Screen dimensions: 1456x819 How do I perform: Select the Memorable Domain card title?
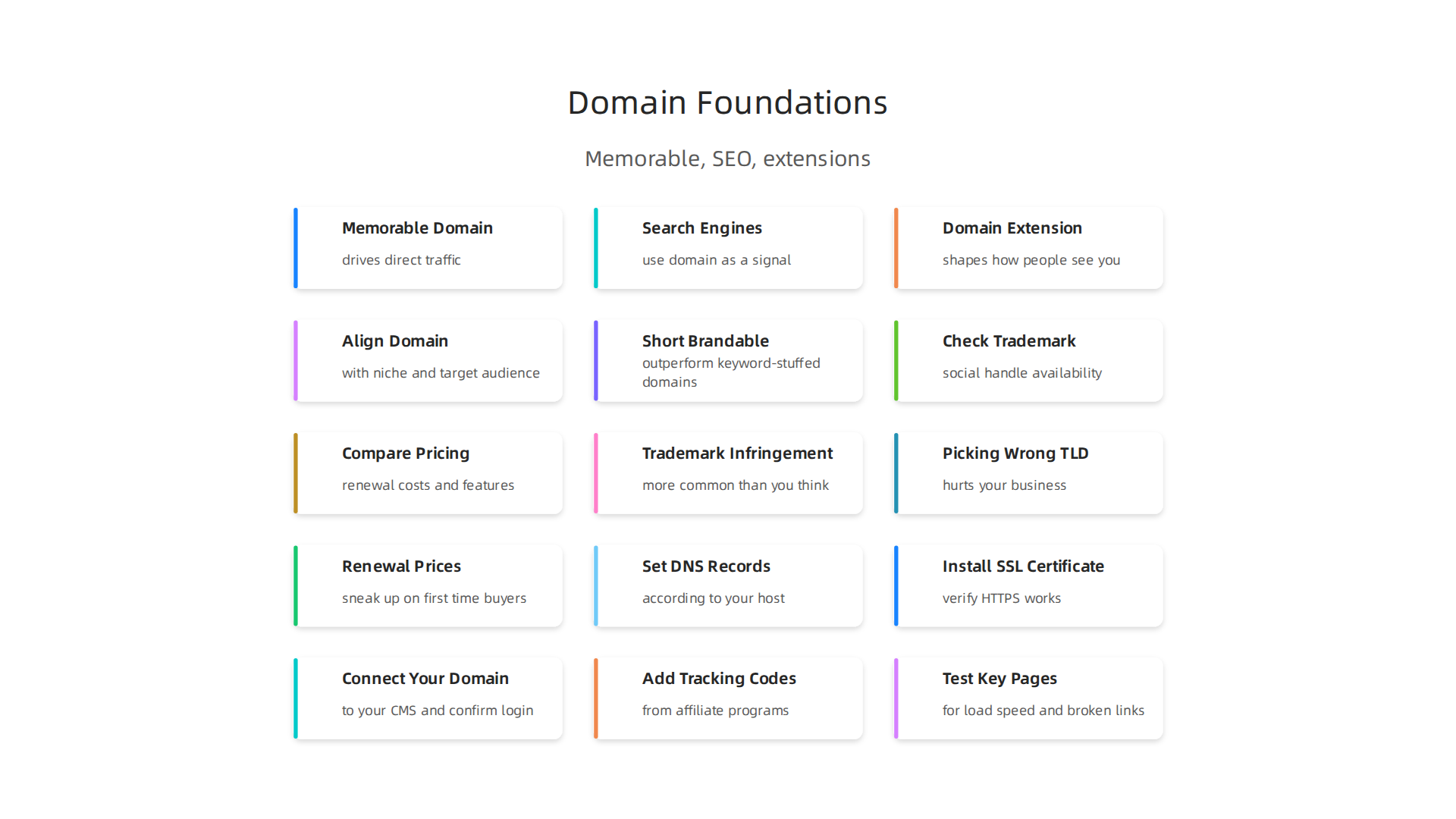pos(417,228)
